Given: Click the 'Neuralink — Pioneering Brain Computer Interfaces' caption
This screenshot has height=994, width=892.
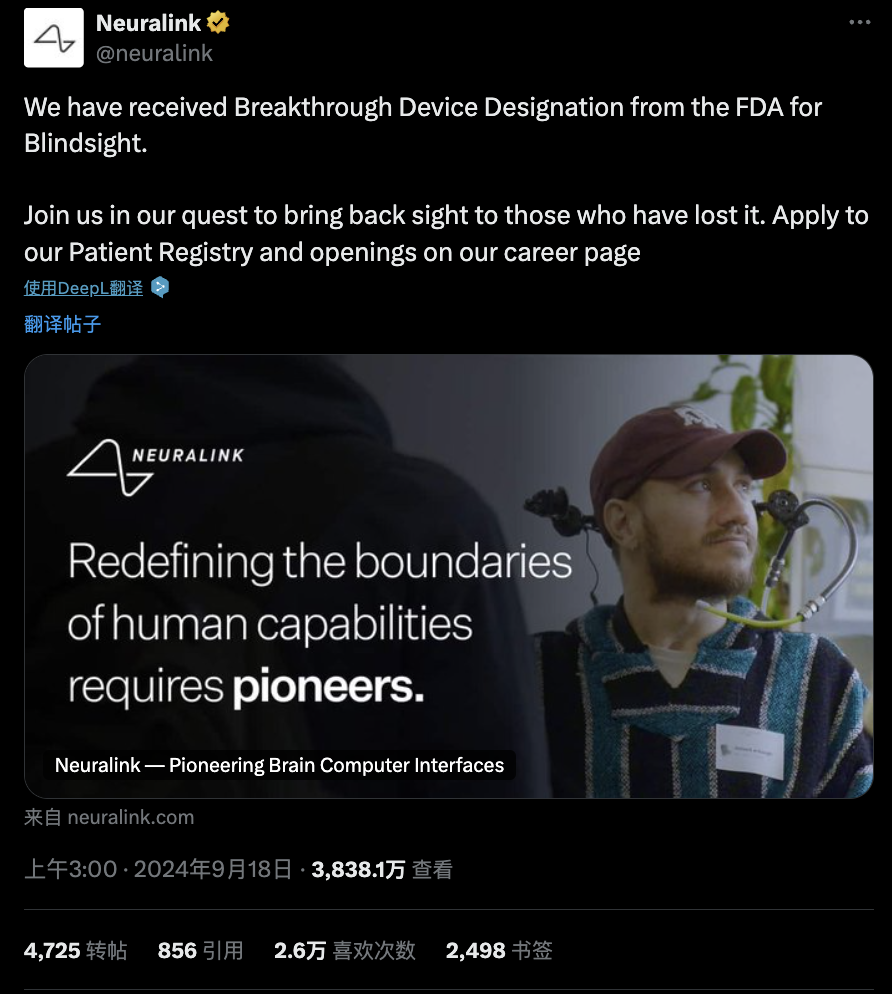Looking at the screenshot, I should 278,765.
